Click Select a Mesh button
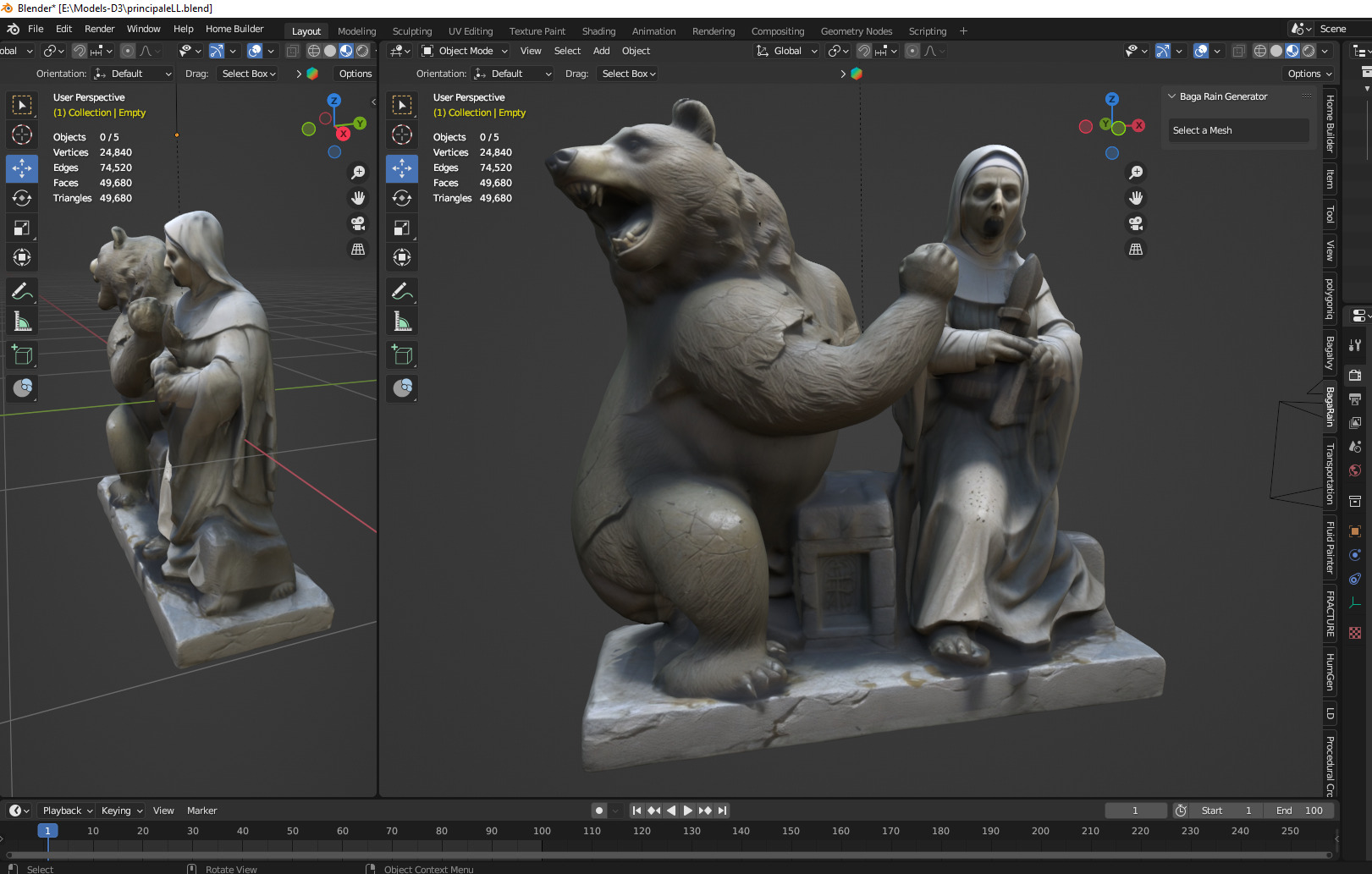 tap(1238, 130)
